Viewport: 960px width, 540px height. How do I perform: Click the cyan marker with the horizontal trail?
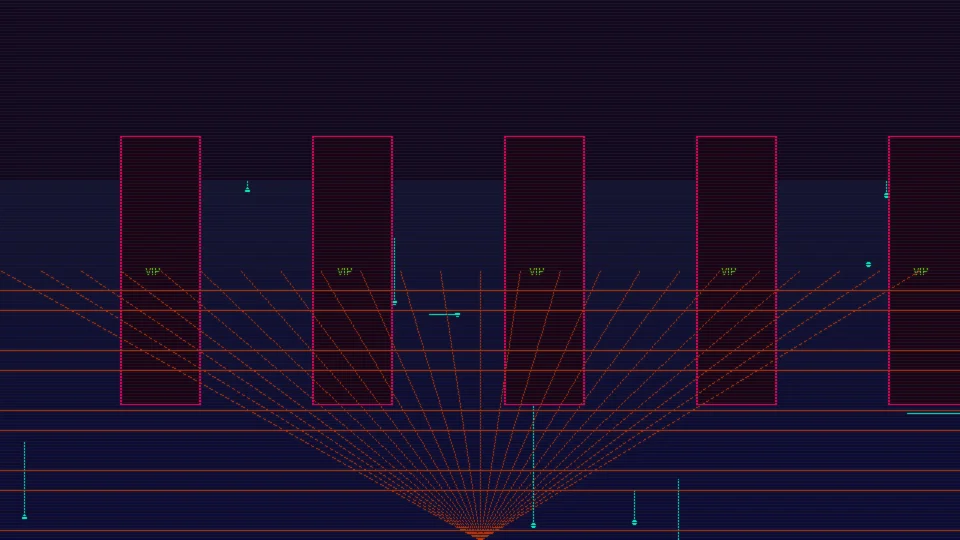point(457,315)
